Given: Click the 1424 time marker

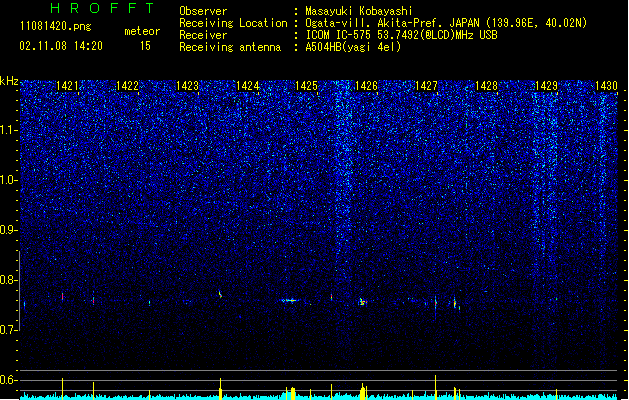Looking at the screenshot, I should click(248, 86).
